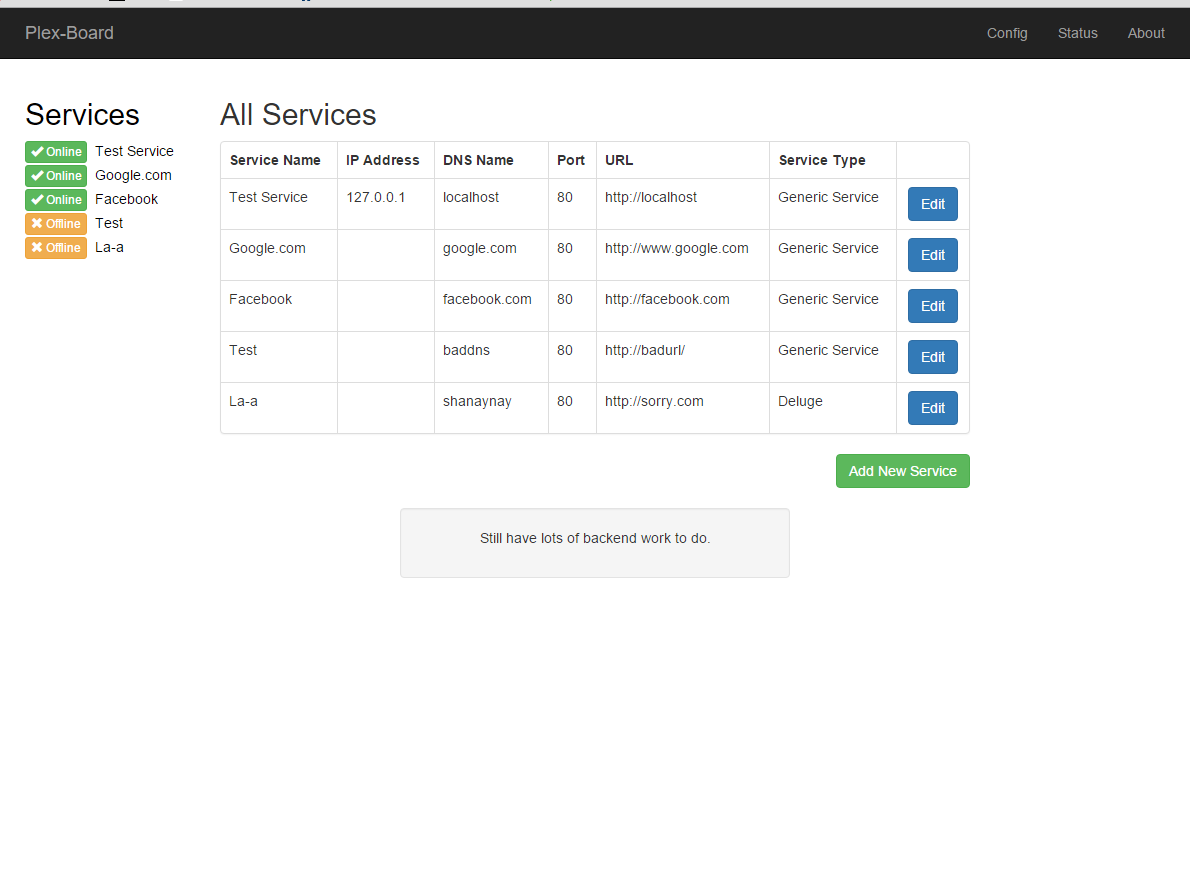Click the Online badge beside Google.com
The width and height of the screenshot is (1190, 887).
(56, 175)
